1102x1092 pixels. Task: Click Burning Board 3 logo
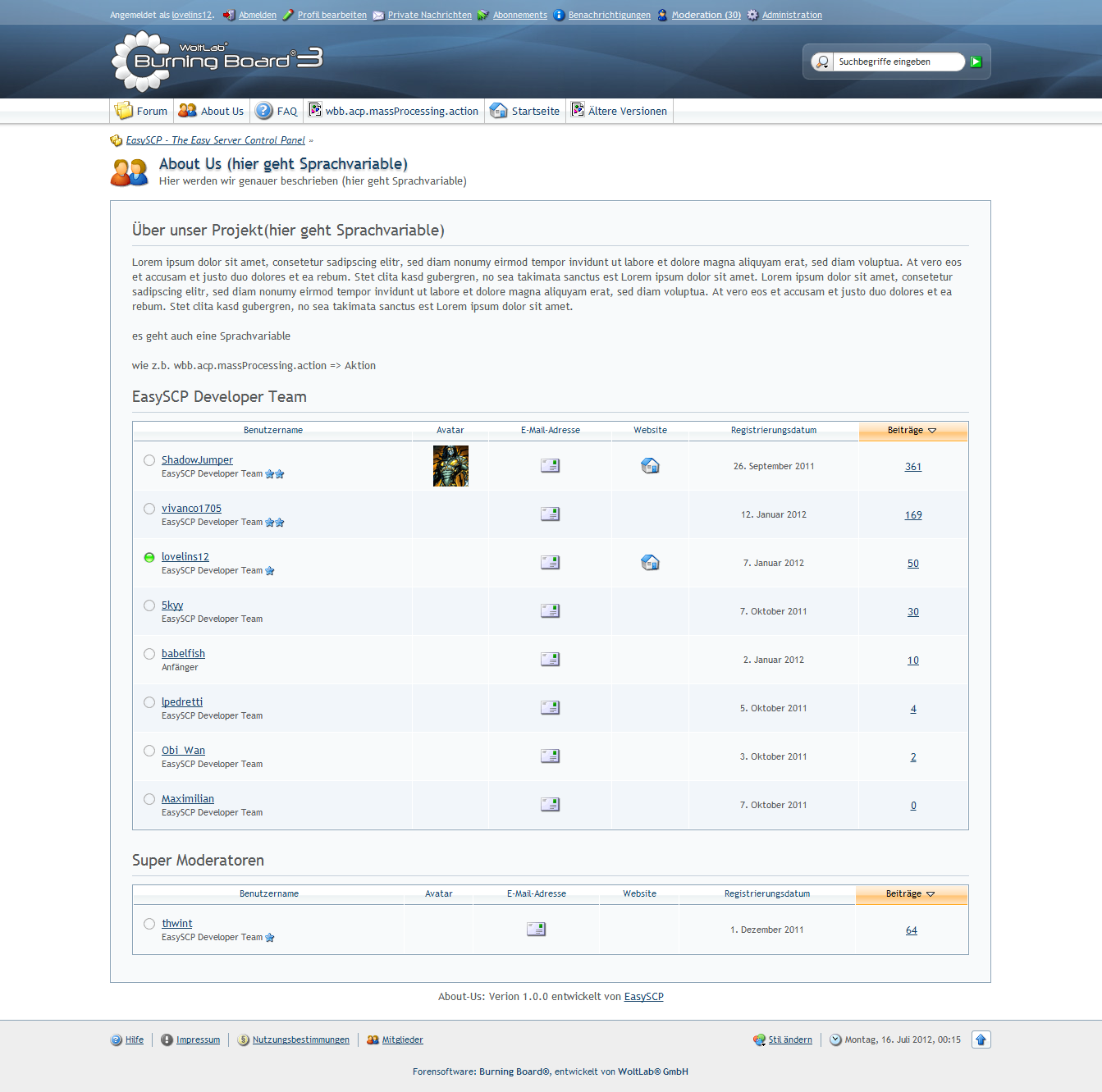pyautogui.click(x=217, y=61)
